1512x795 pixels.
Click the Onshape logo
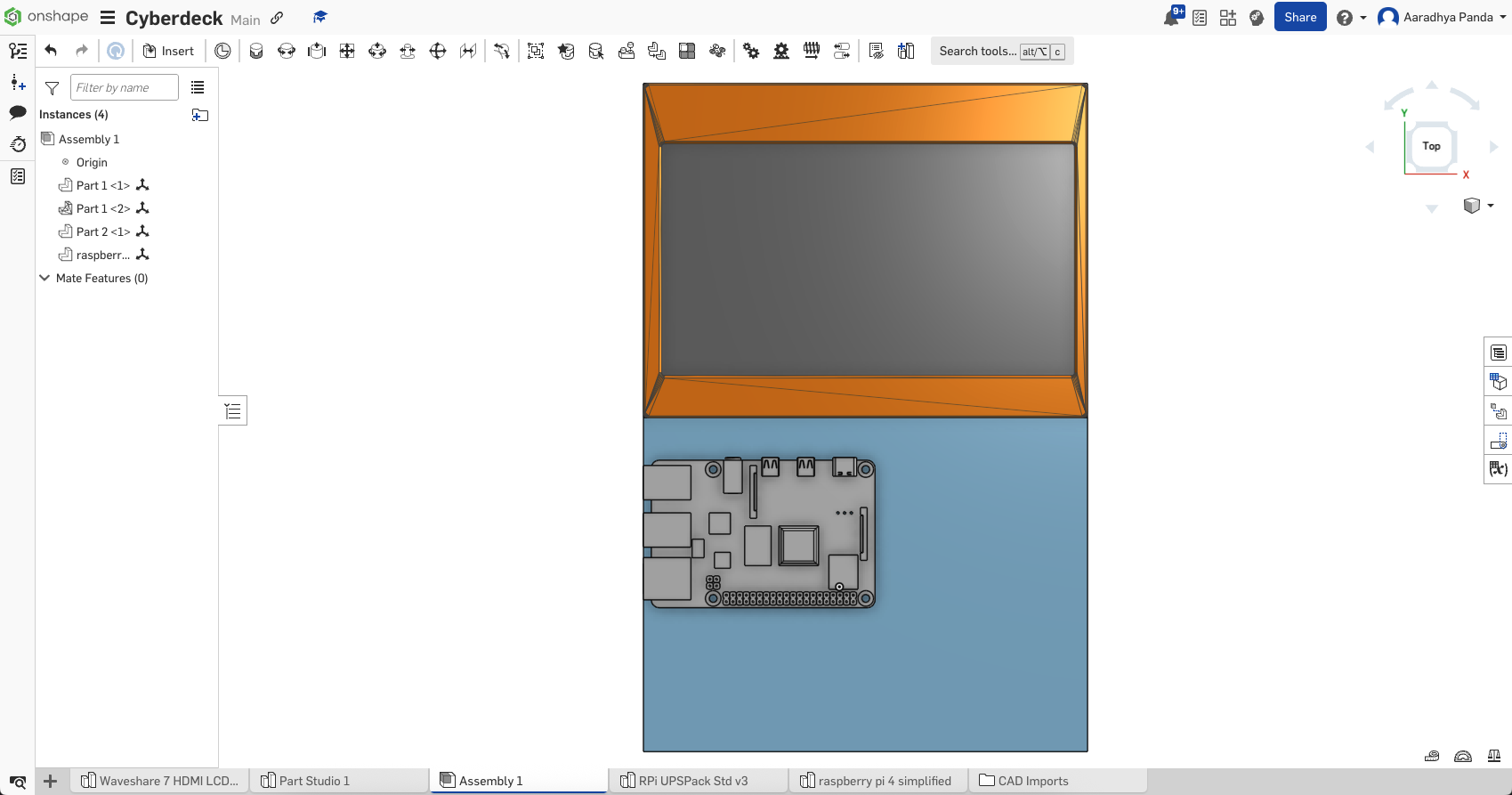coord(47,17)
